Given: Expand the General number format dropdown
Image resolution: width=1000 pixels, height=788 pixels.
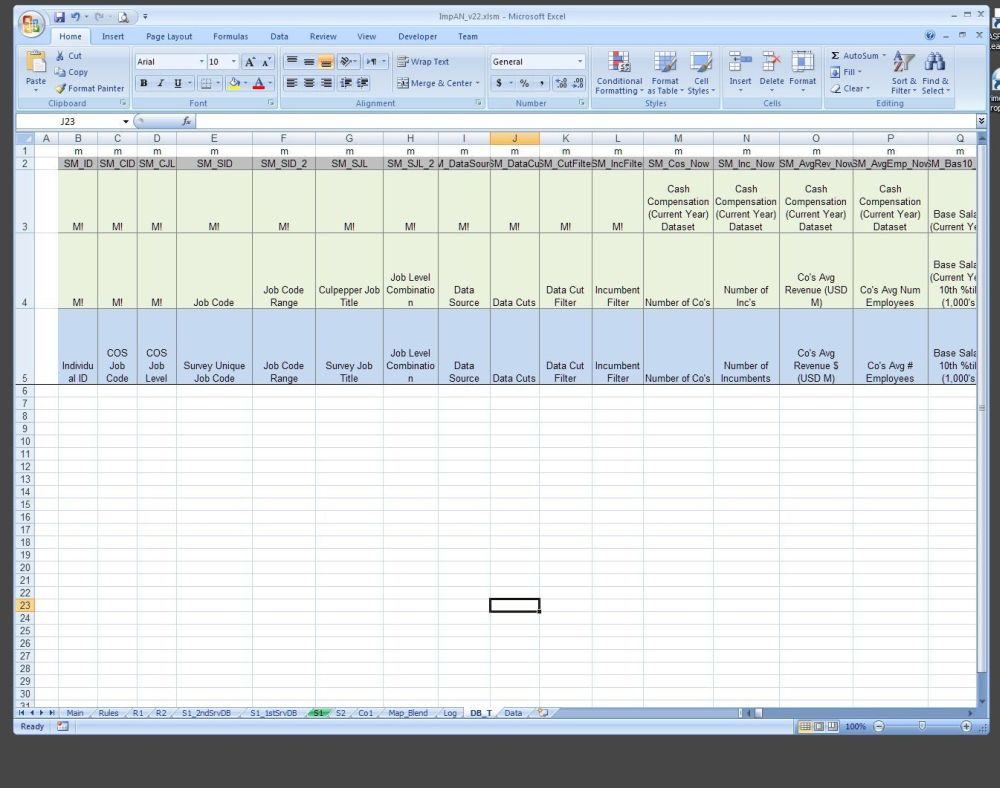Looking at the screenshot, I should 579,62.
